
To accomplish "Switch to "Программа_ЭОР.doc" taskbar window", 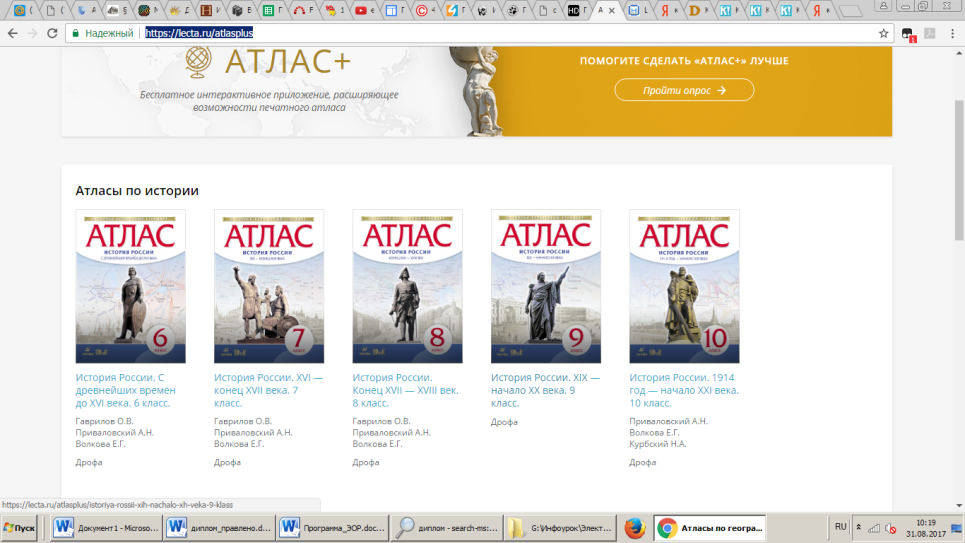I will [332, 528].
